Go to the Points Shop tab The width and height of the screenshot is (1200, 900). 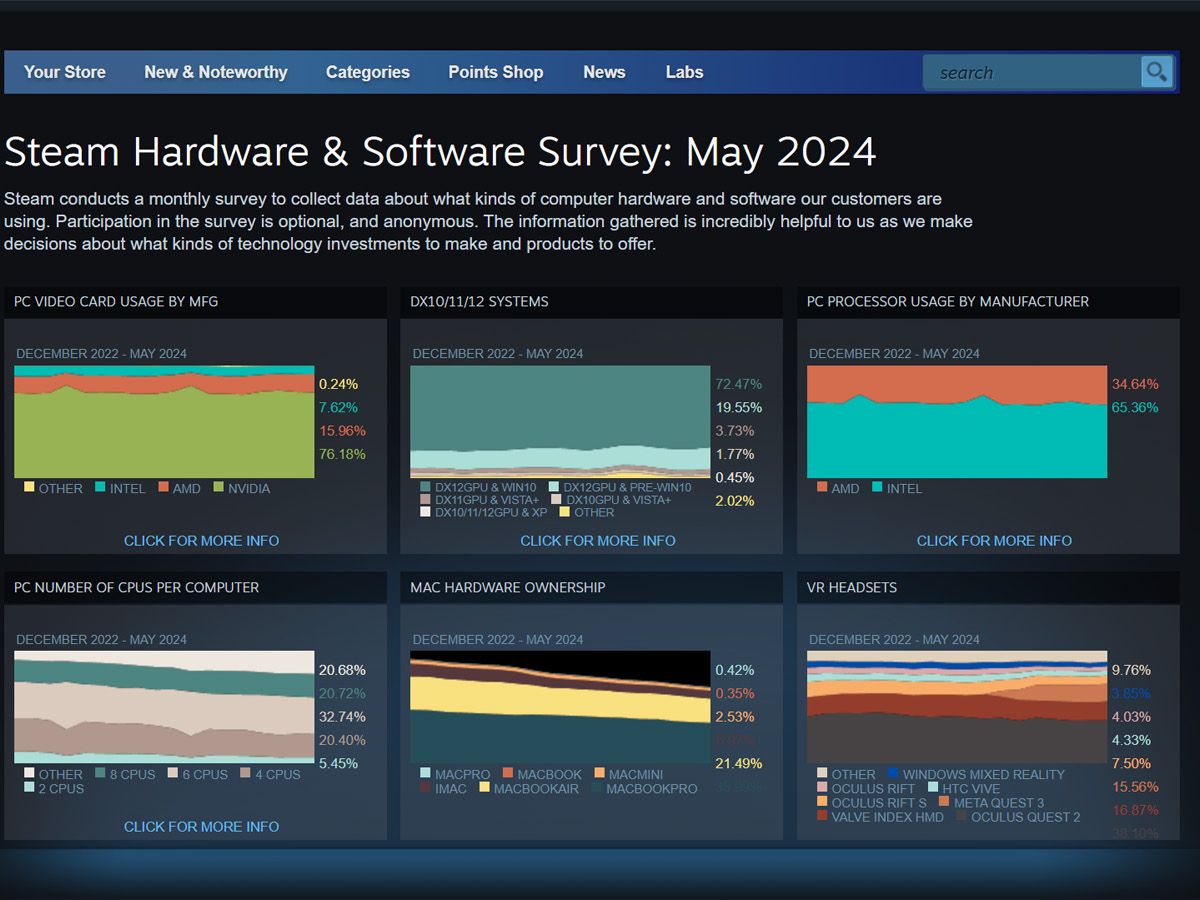tap(496, 72)
